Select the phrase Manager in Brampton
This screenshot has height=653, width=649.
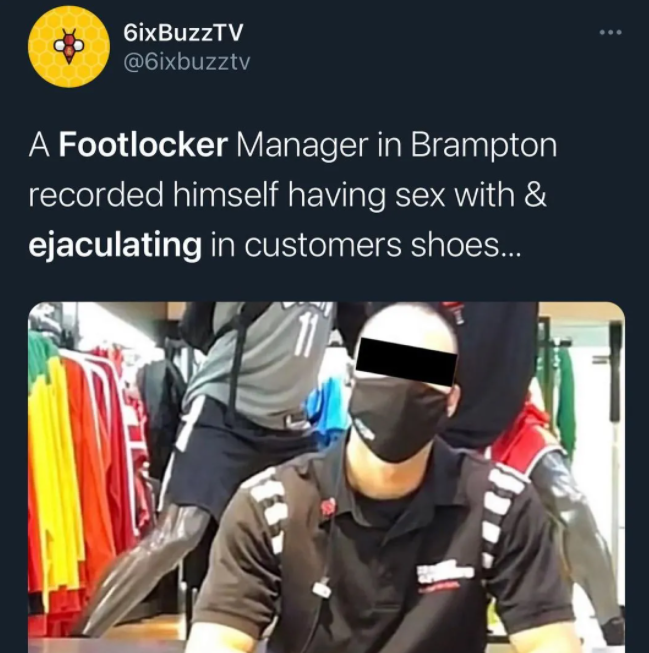396,146
